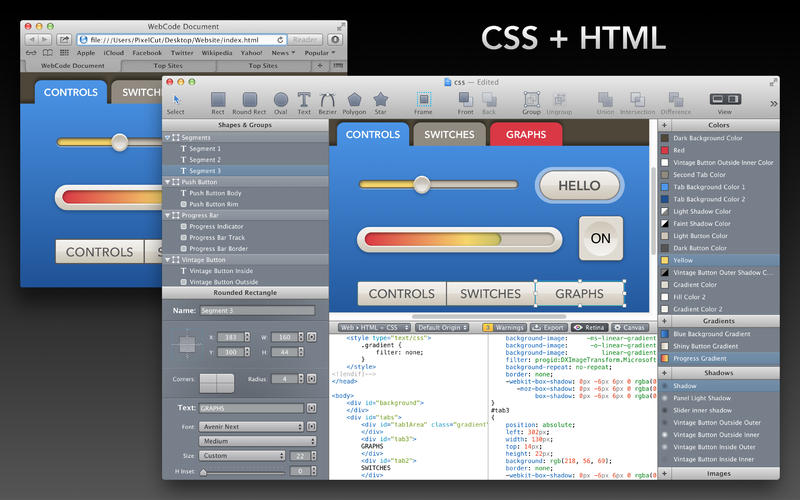Send selection to Back
This screenshot has width=800, height=500.
click(489, 104)
